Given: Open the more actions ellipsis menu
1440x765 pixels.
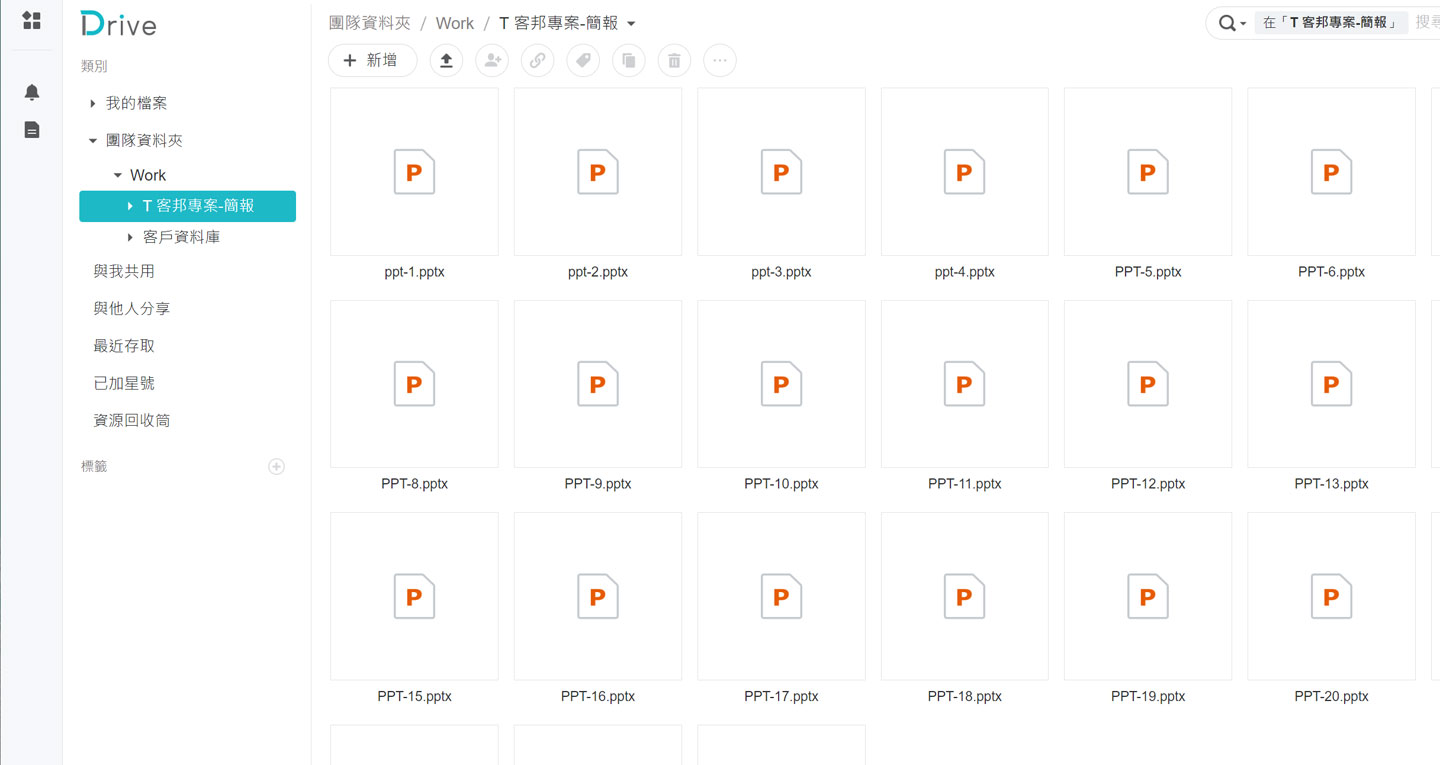Looking at the screenshot, I should click(x=720, y=61).
